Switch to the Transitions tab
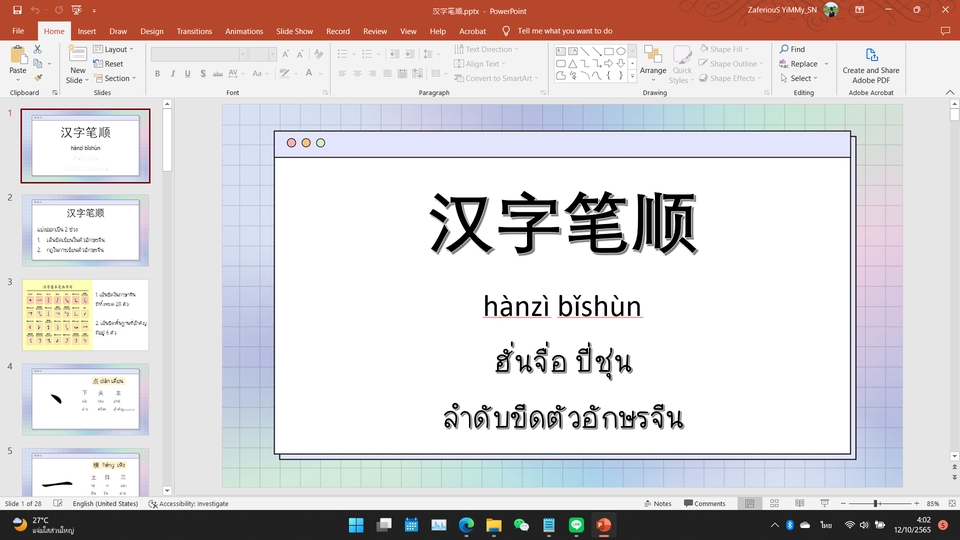The image size is (960, 540). click(194, 31)
